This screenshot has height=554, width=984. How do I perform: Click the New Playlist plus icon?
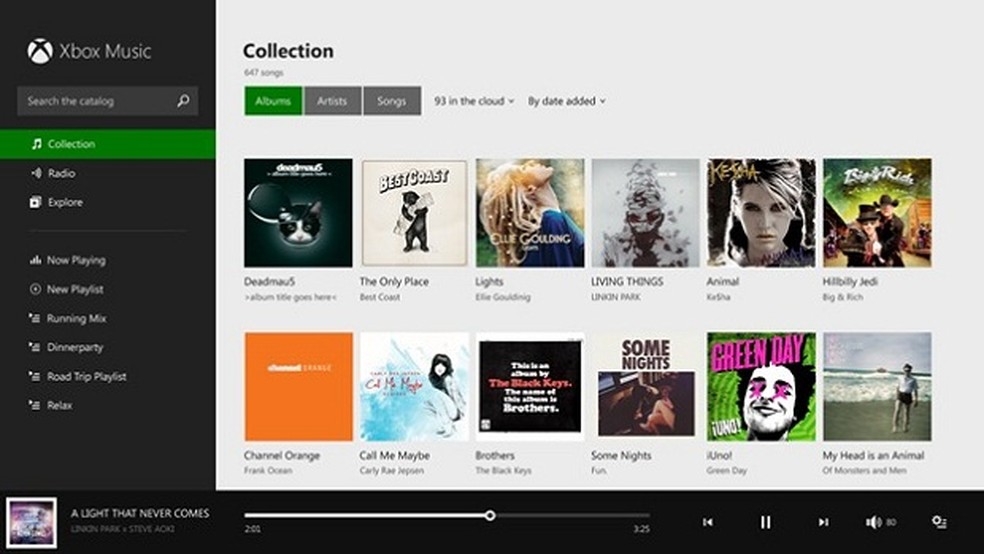[x=35, y=289]
